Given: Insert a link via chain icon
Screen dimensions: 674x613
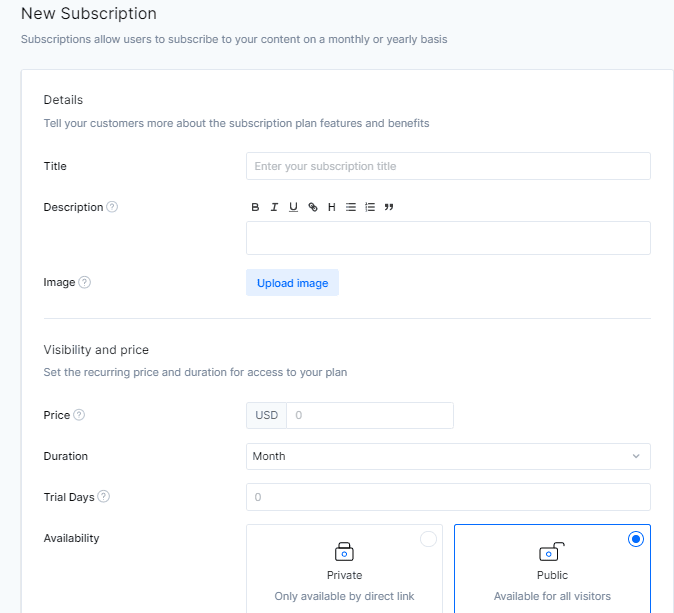Looking at the screenshot, I should tap(312, 207).
